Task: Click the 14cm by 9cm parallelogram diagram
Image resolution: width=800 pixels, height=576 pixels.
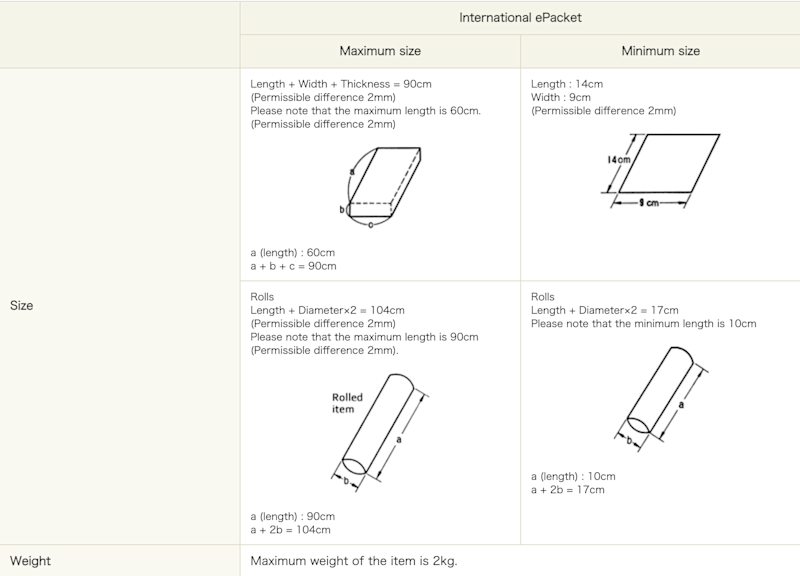Action: (x=660, y=171)
